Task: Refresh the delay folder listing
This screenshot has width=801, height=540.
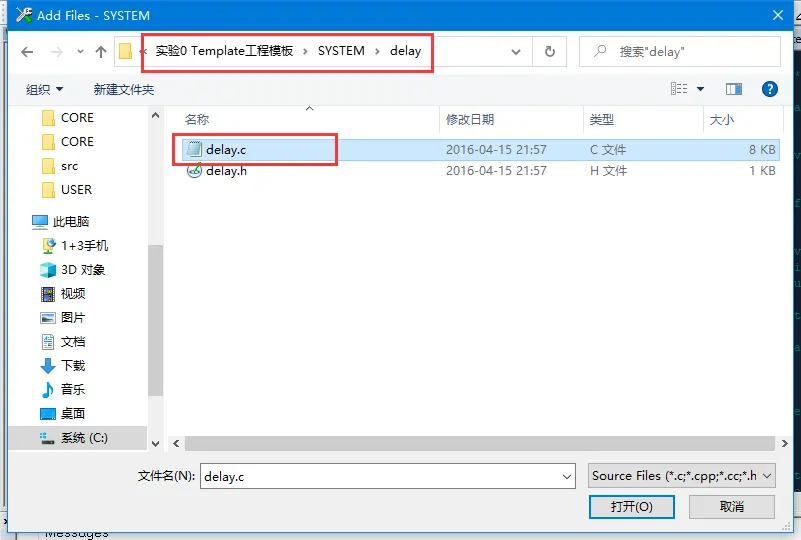Action: pos(550,52)
